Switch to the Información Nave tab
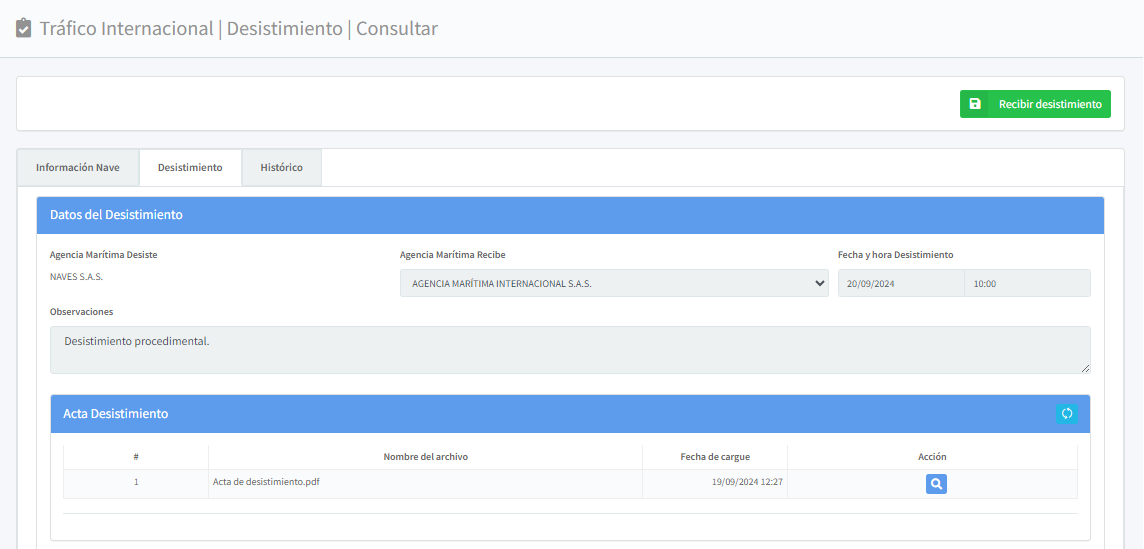 [78, 168]
